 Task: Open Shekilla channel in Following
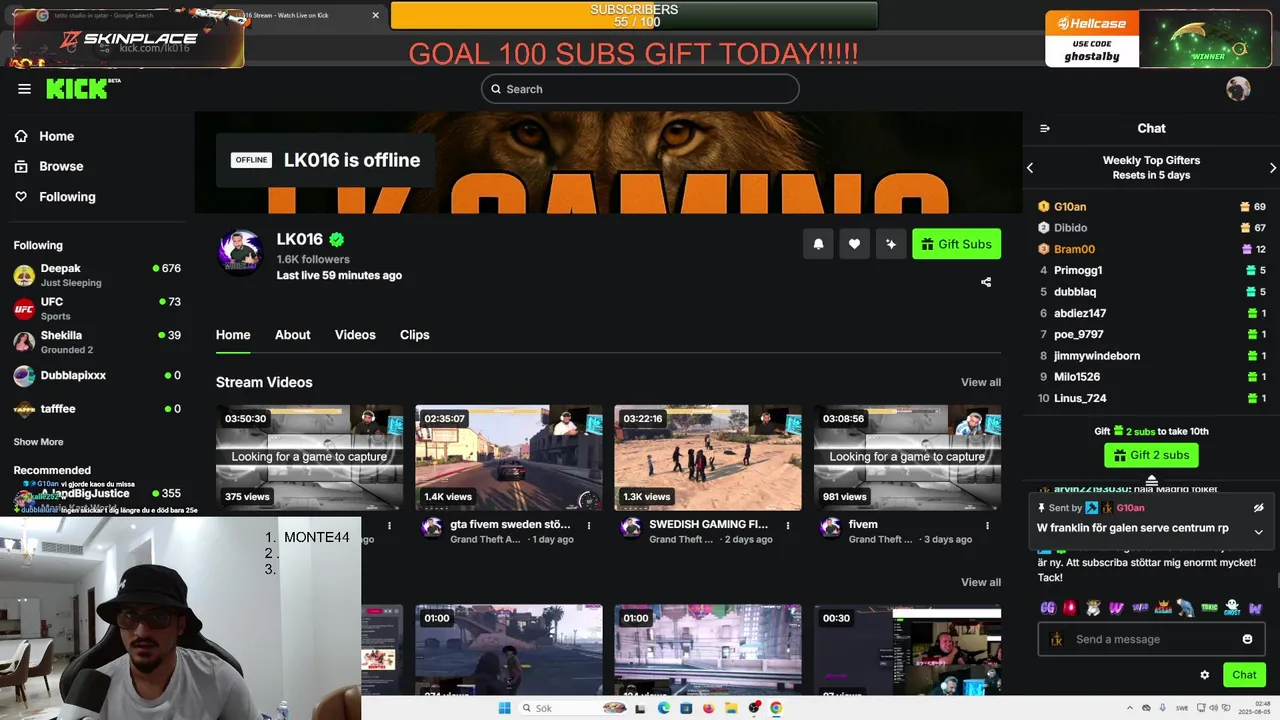tap(97, 342)
